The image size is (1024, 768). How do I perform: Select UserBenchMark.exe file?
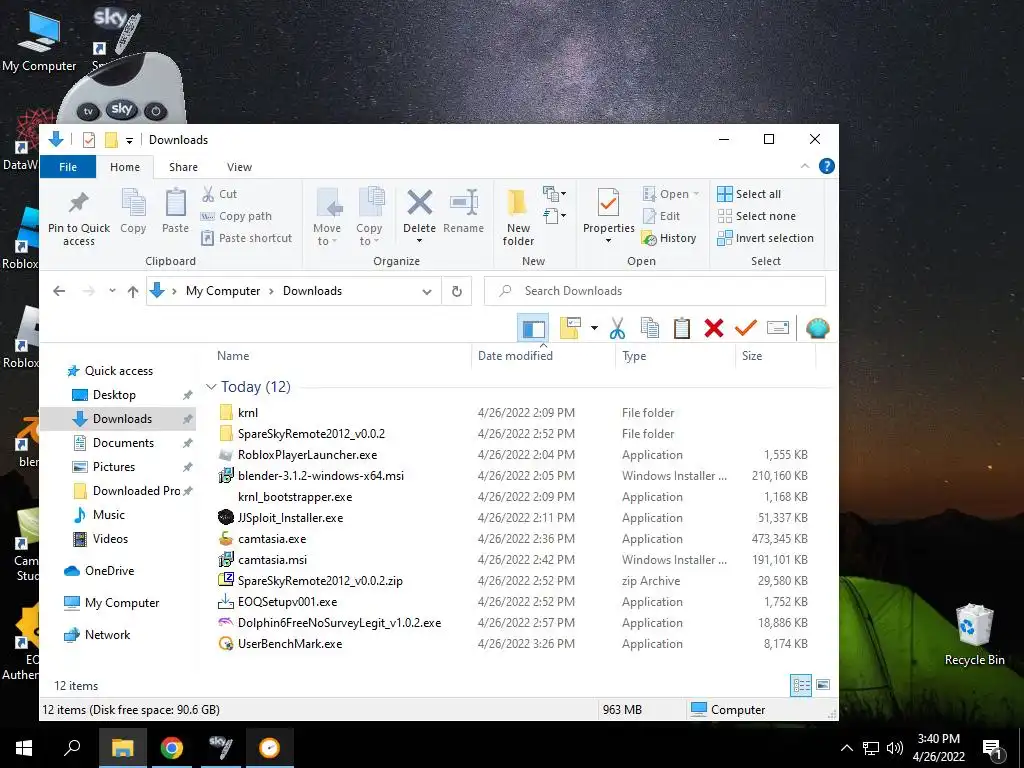(x=290, y=644)
